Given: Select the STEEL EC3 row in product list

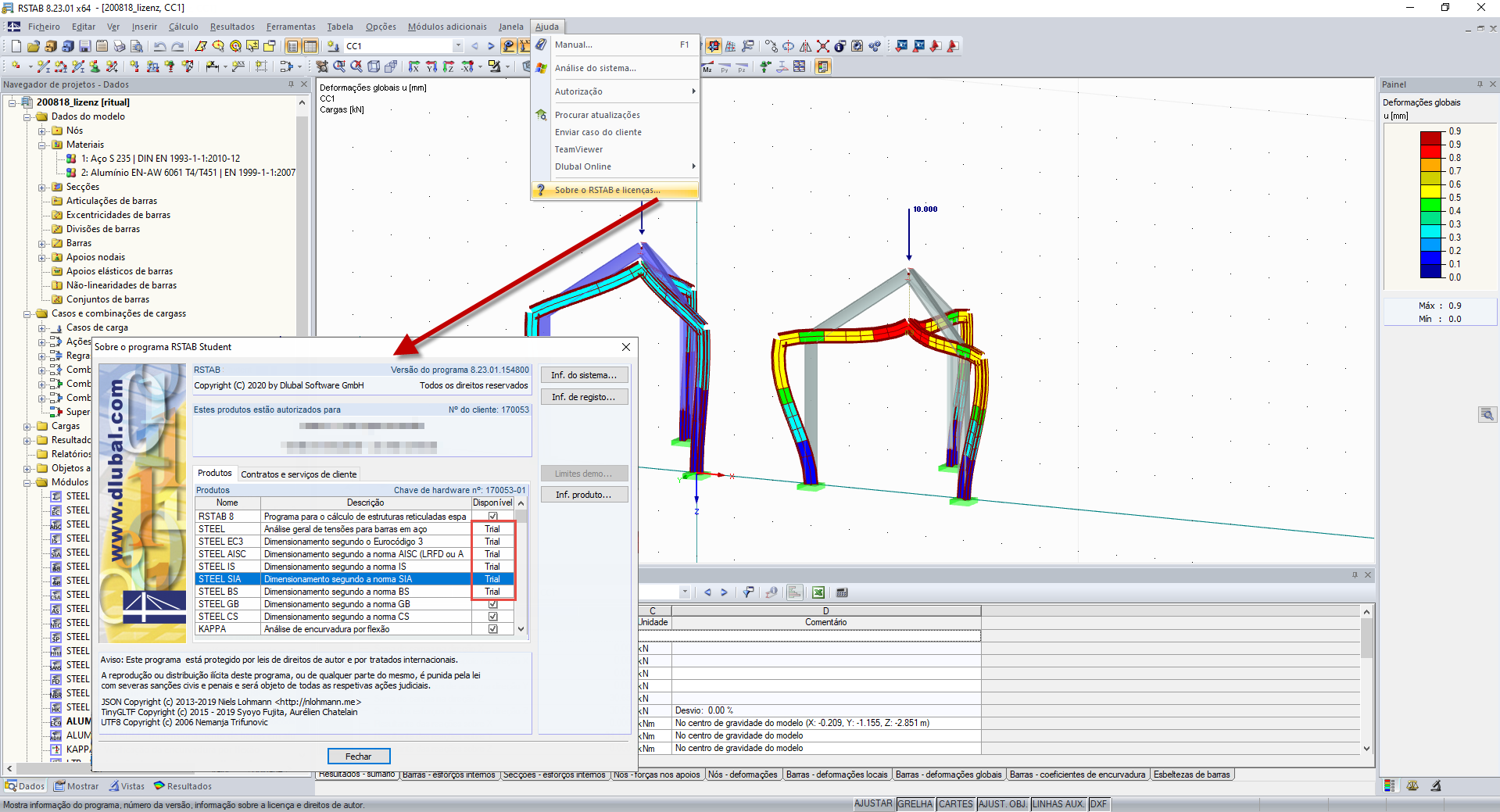Looking at the screenshot, I should click(355, 542).
